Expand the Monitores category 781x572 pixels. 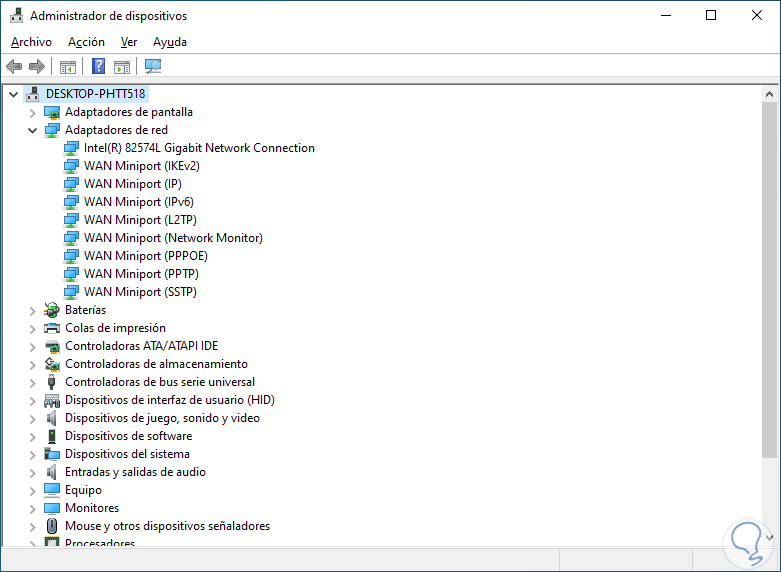coord(32,509)
